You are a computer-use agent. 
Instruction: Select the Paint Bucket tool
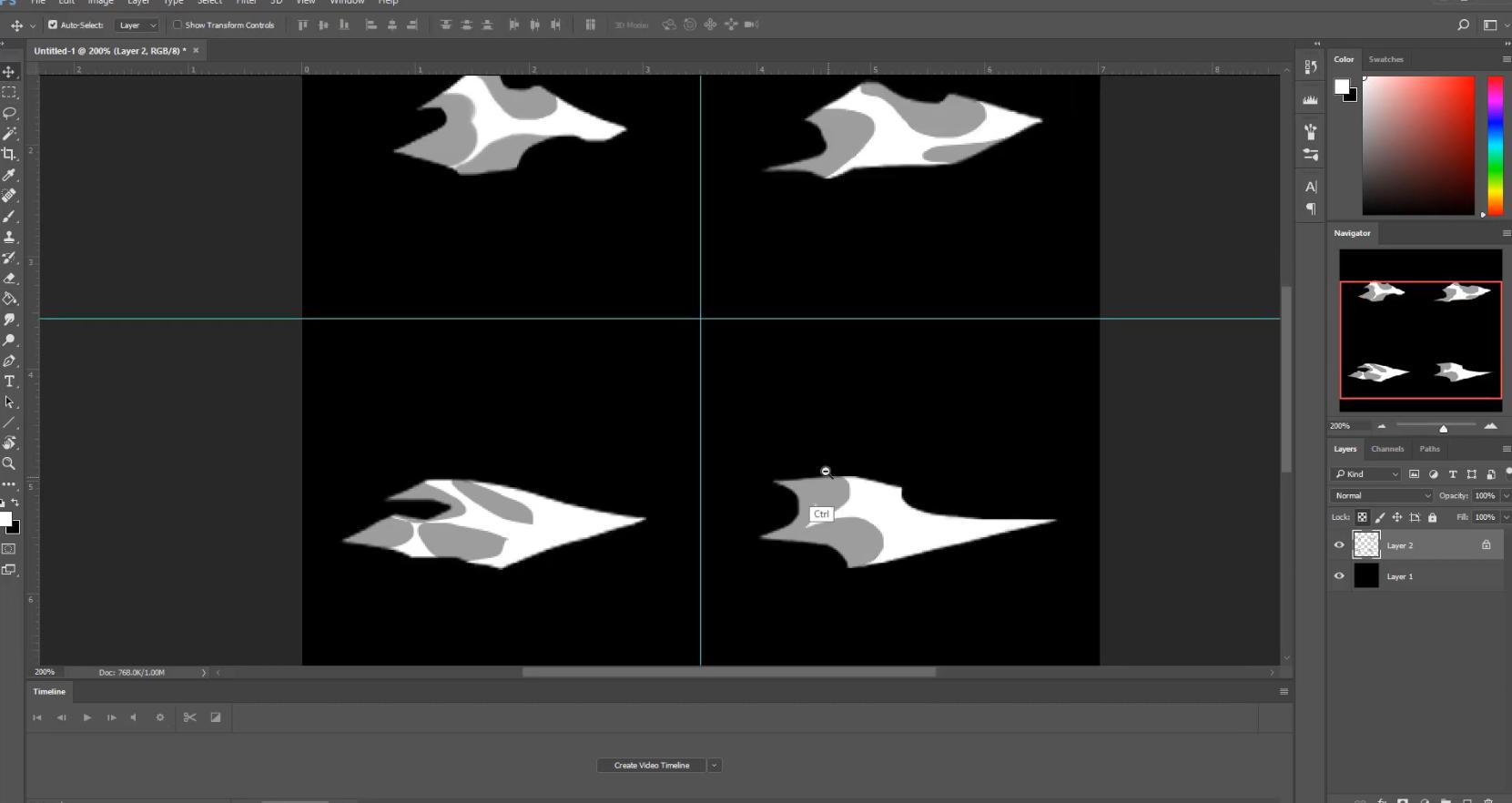click(9, 299)
